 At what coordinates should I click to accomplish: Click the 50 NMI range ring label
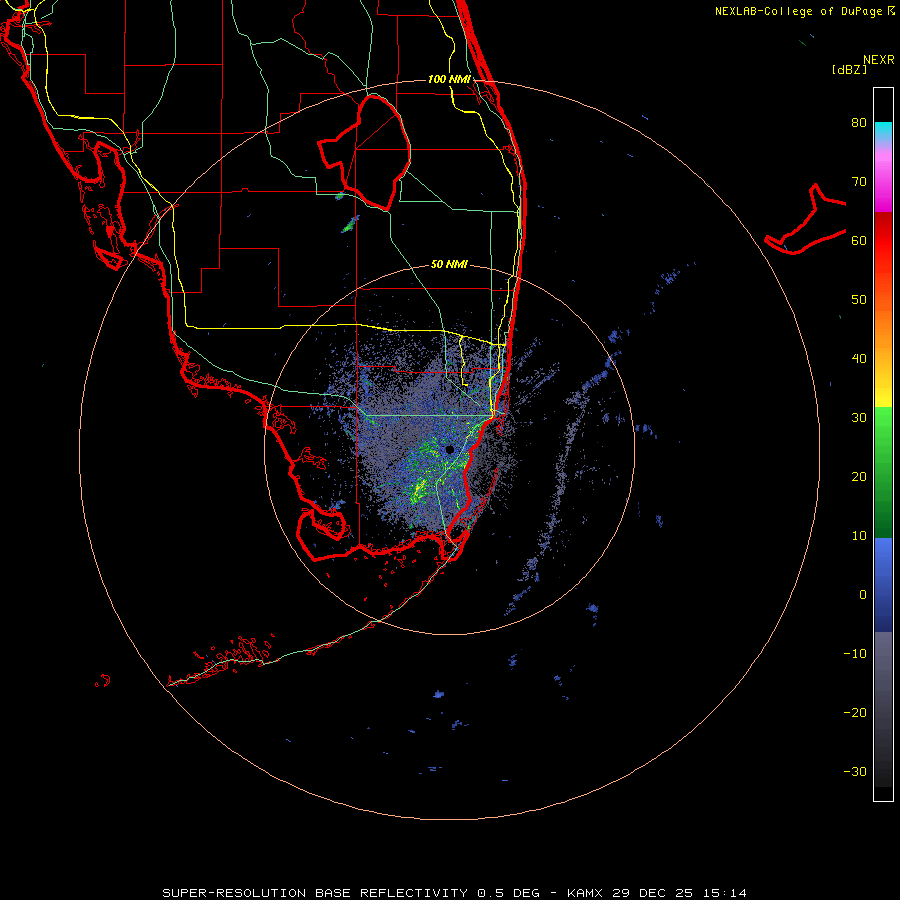click(449, 265)
